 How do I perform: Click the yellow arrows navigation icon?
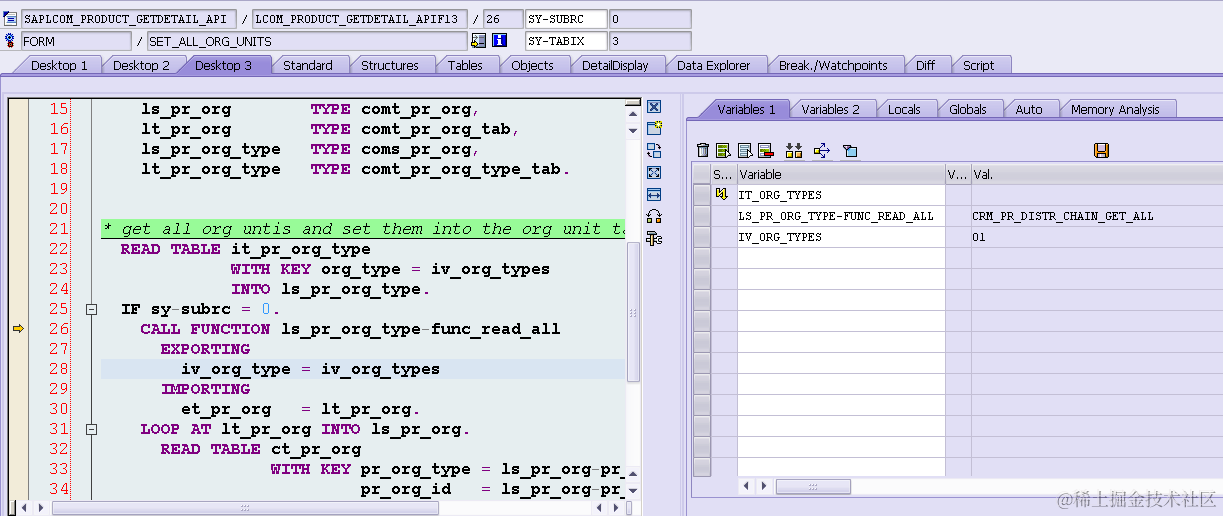coord(822,150)
